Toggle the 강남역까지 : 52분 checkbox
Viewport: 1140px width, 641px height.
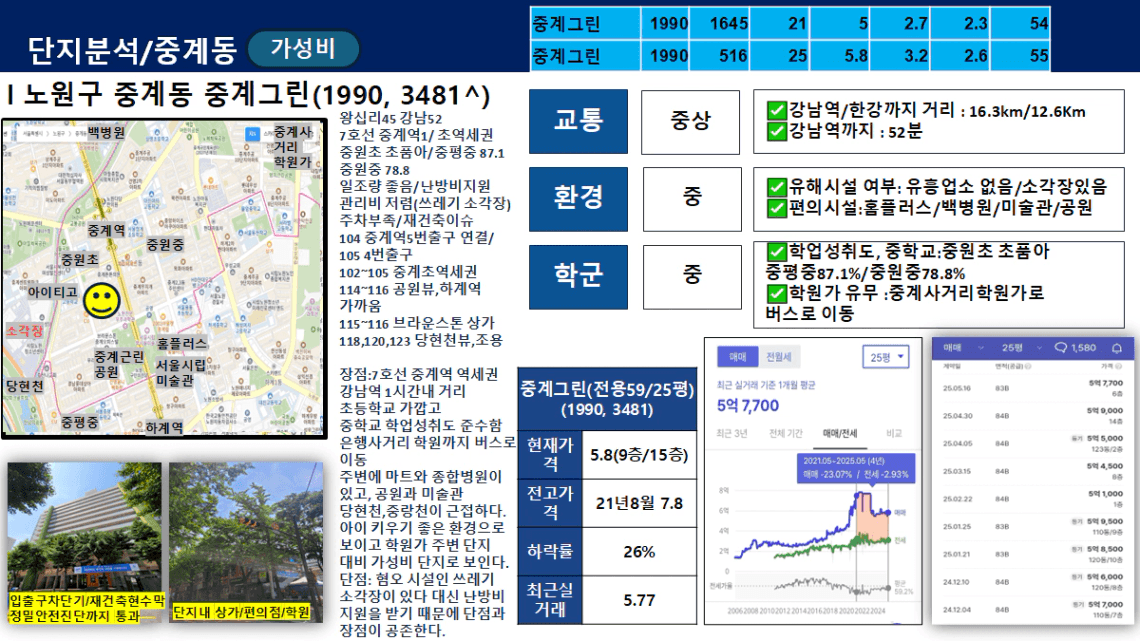[776, 131]
